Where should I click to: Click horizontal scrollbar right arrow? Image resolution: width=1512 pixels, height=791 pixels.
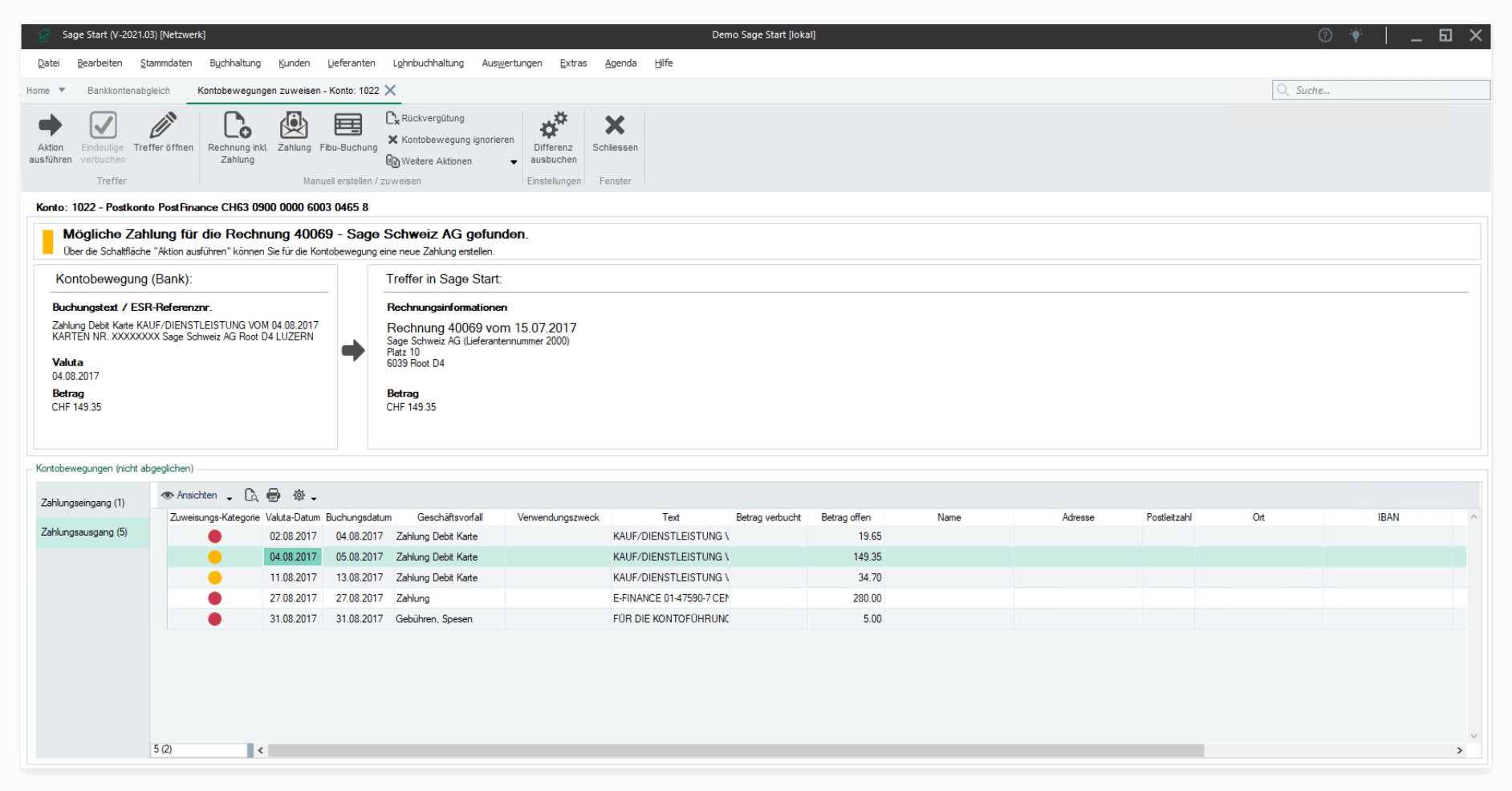coord(1459,750)
